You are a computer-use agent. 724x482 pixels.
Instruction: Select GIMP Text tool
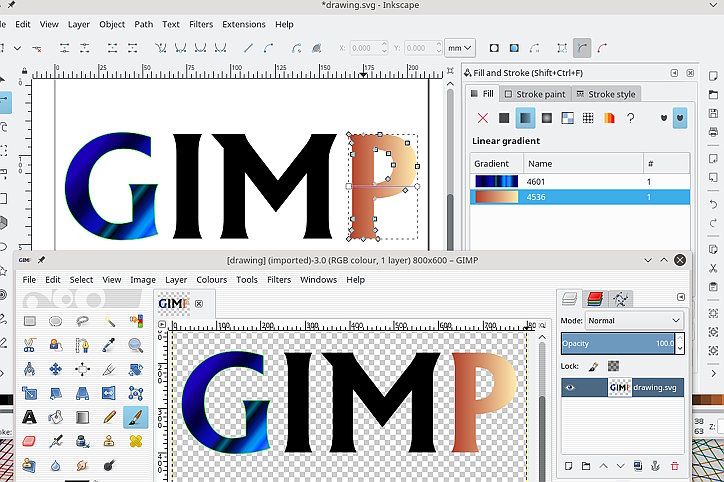point(30,417)
